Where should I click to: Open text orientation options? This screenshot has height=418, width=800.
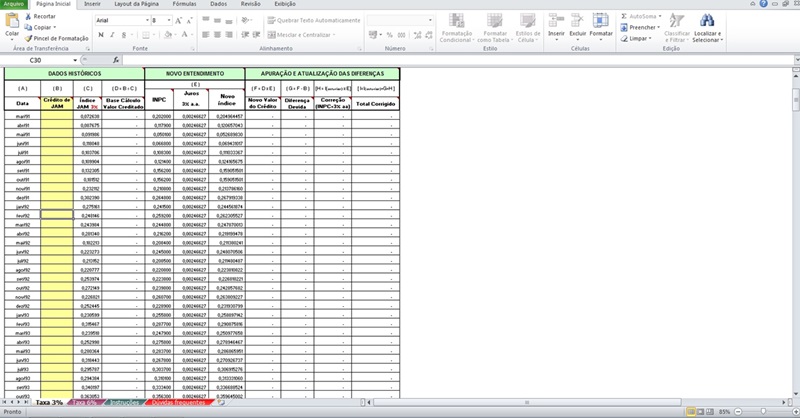pos(247,20)
